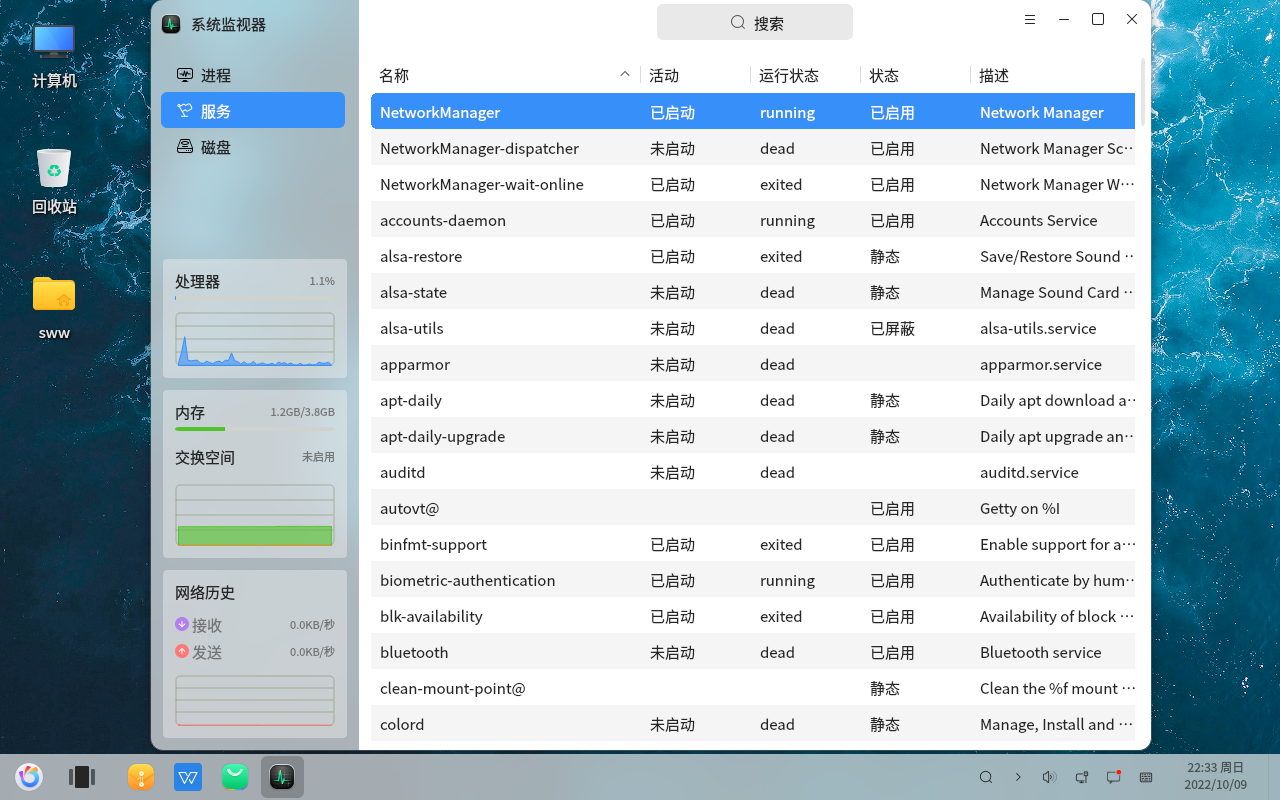This screenshot has width=1280, height=800.
Task: Launch the orange taskbar app icon
Action: click(x=141, y=776)
